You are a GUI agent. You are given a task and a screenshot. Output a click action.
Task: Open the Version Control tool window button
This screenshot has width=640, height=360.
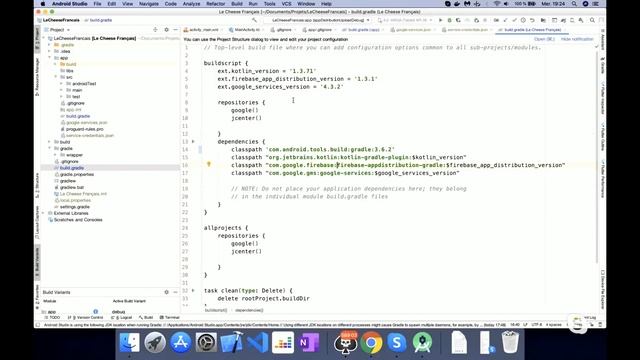85,318
